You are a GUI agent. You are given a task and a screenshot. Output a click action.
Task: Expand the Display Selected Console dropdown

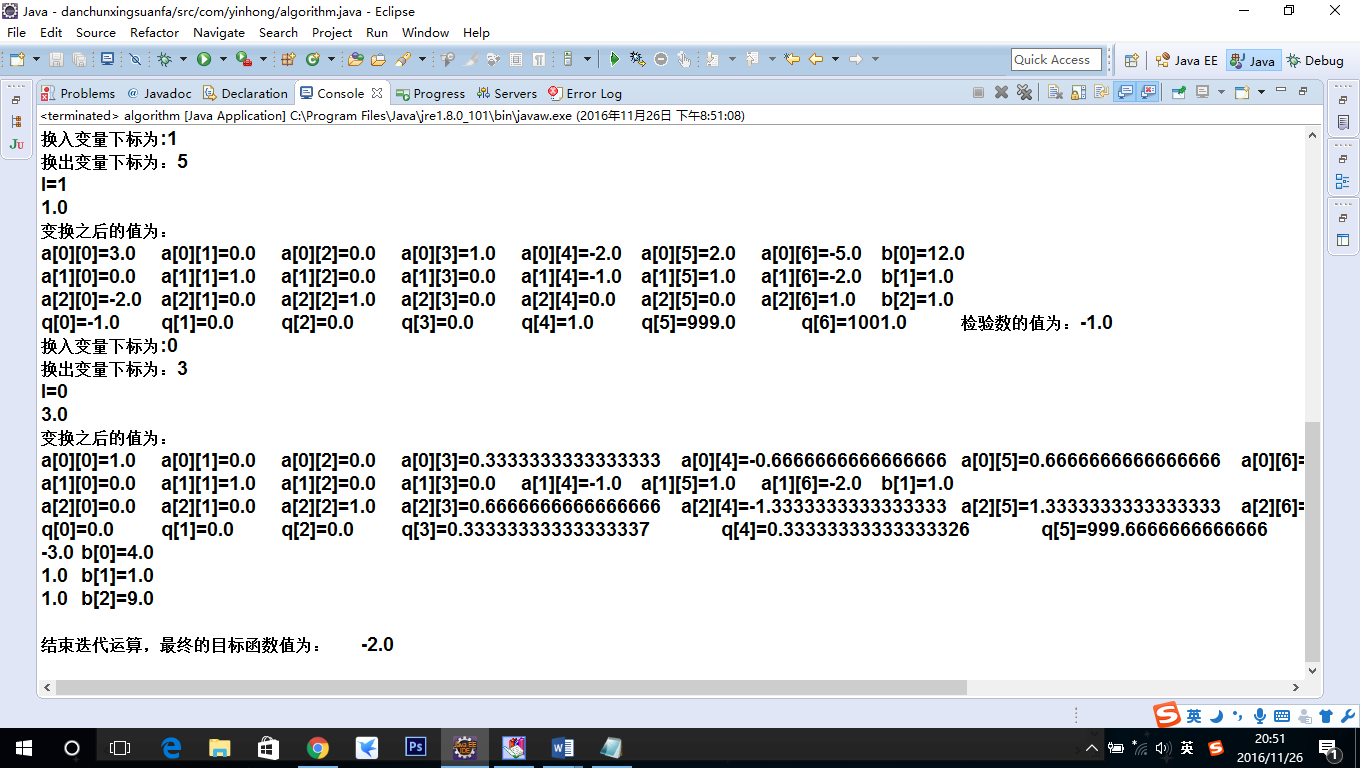click(x=1221, y=92)
